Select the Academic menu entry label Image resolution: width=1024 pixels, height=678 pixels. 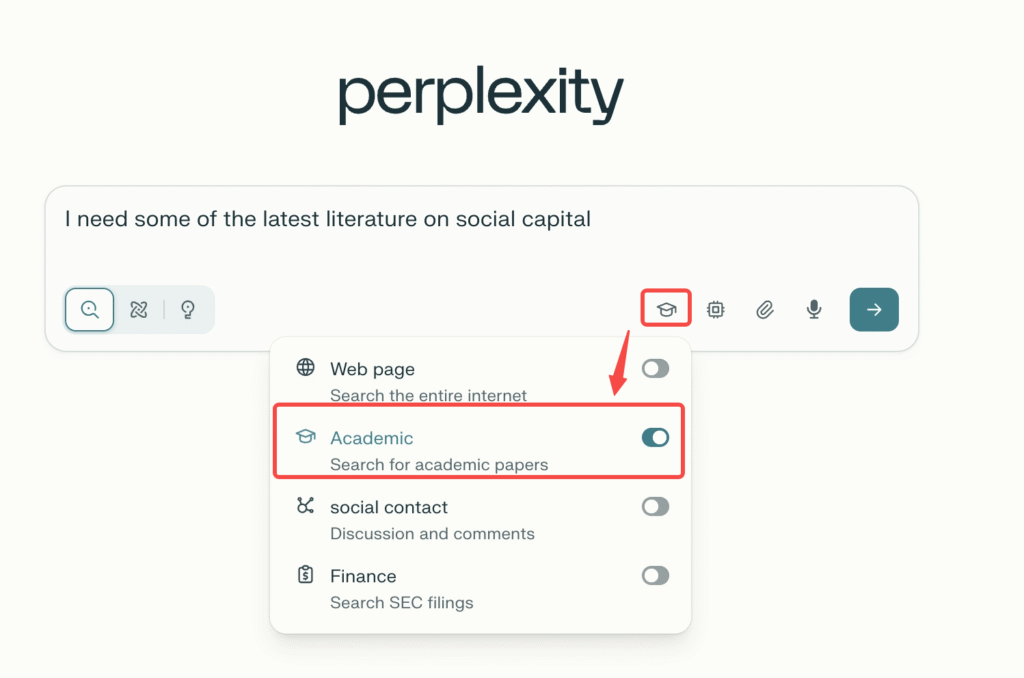coord(371,438)
